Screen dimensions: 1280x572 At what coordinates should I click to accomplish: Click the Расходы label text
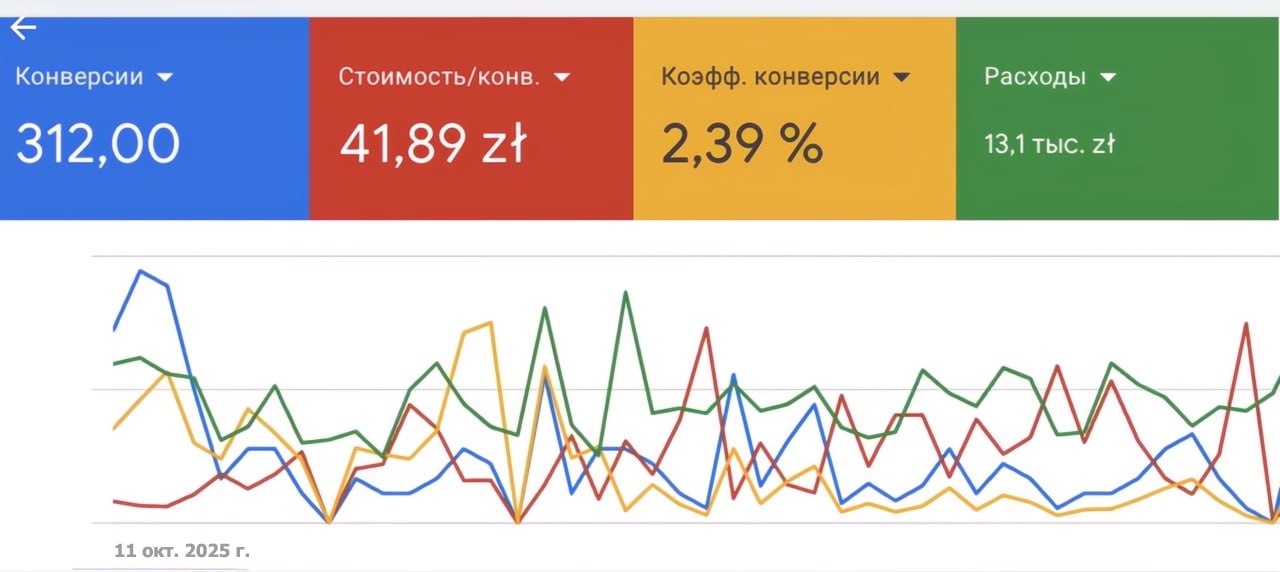(x=1035, y=77)
